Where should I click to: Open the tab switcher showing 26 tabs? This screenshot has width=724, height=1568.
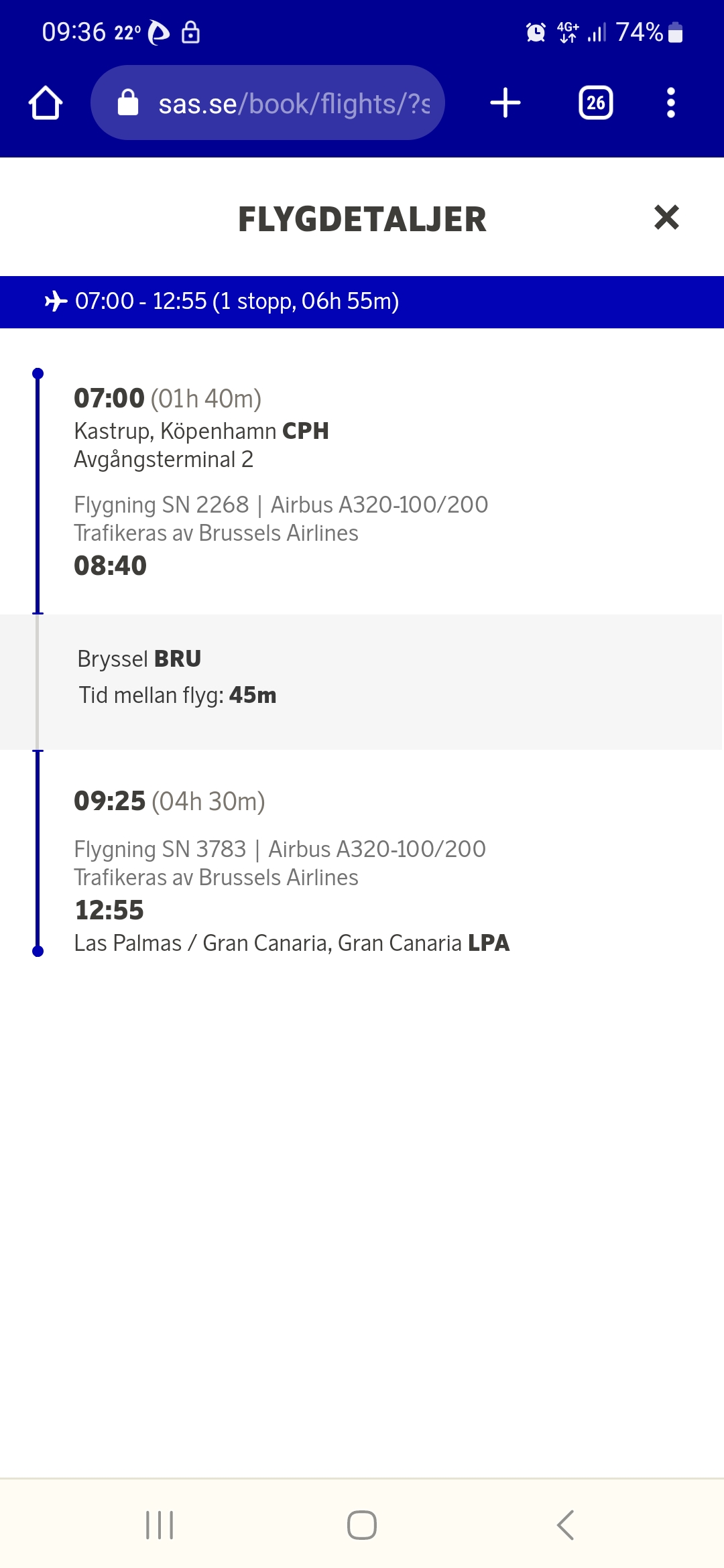point(595,103)
